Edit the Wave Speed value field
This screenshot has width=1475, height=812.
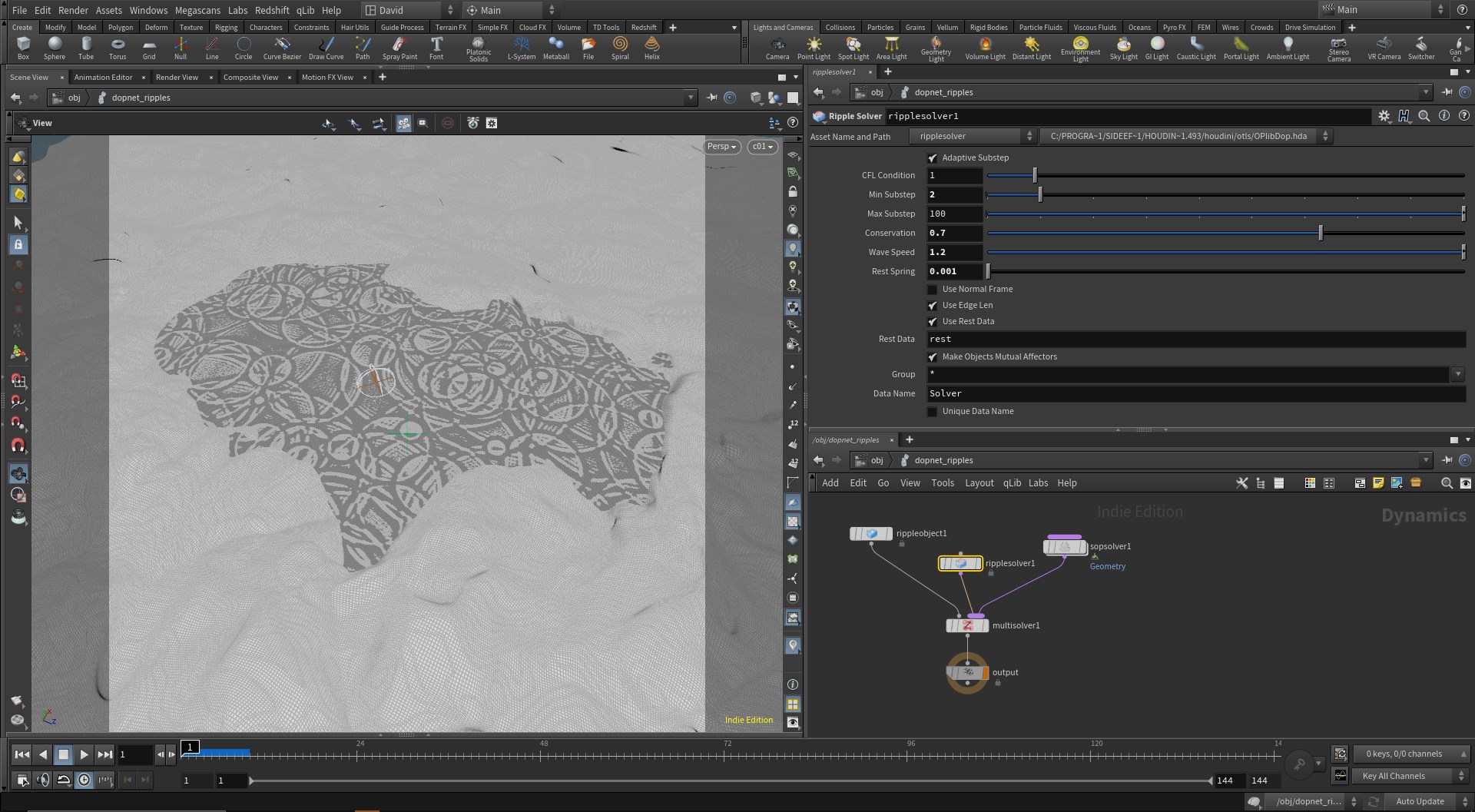[954, 252]
